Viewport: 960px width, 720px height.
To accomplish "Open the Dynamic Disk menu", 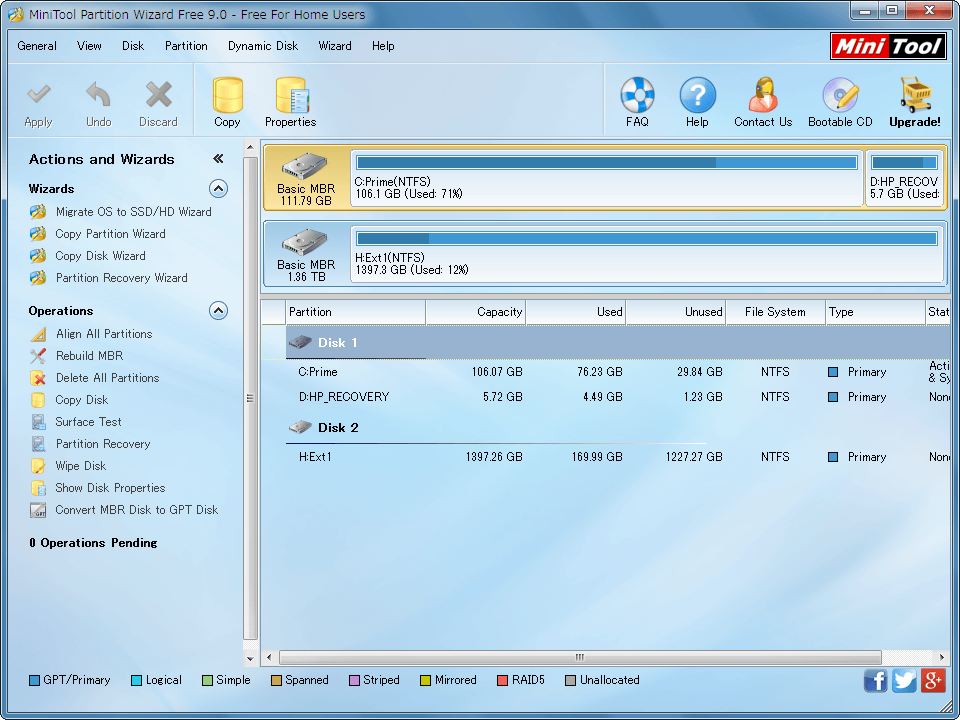I will [263, 46].
